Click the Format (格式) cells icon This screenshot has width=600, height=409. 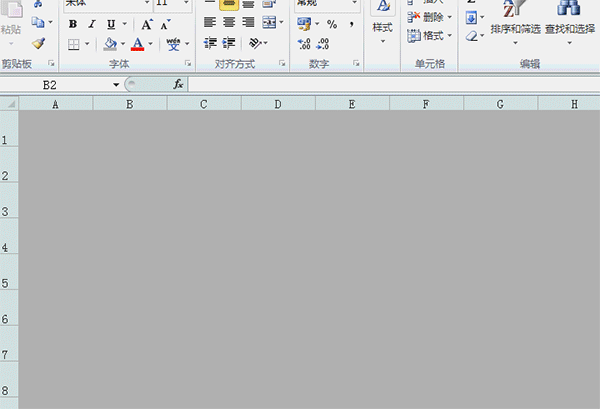(414, 36)
